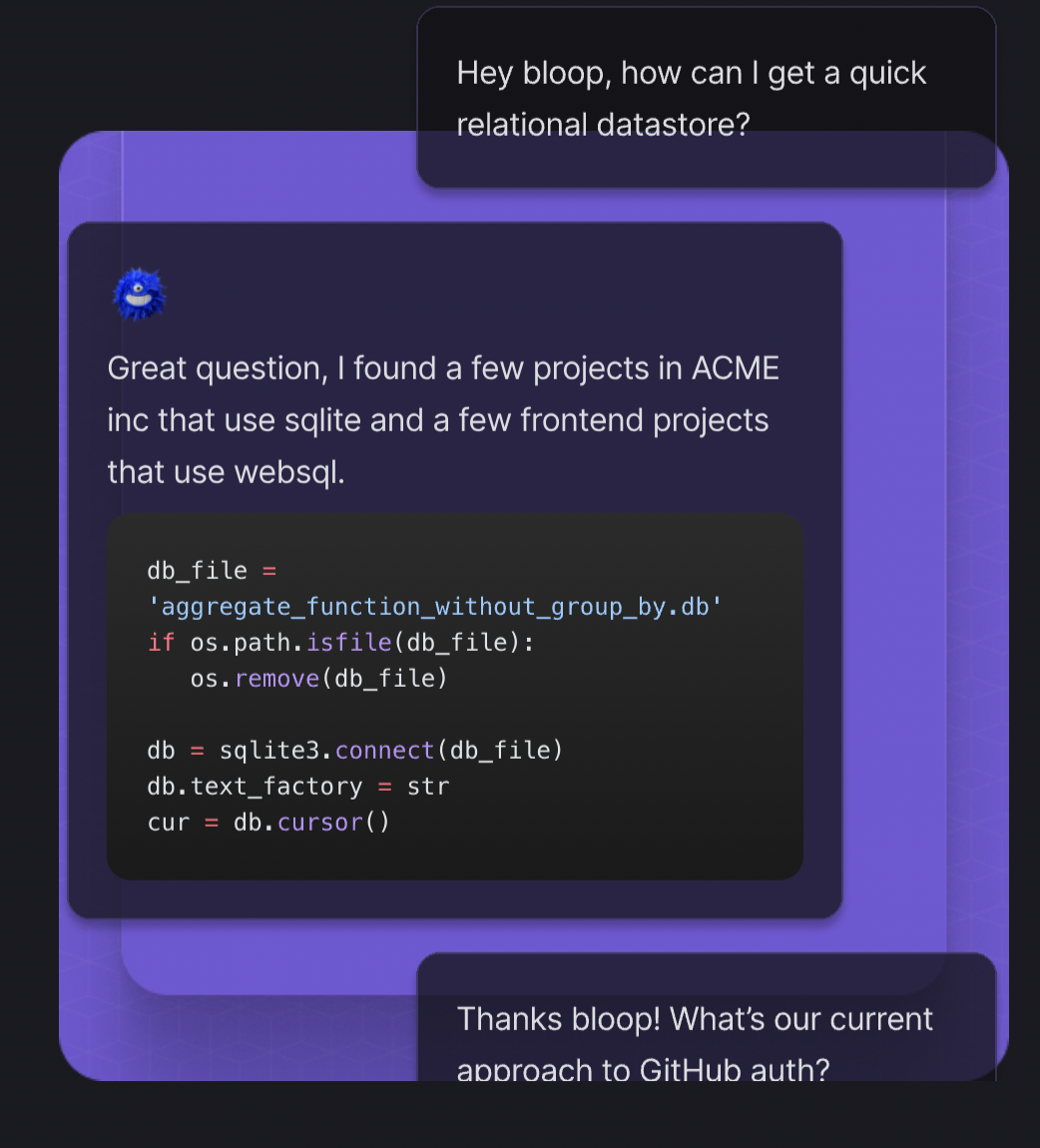Screen dimensions: 1040x1148
Task: Click the "cur = db.cursor()" line
Action: [267, 823]
